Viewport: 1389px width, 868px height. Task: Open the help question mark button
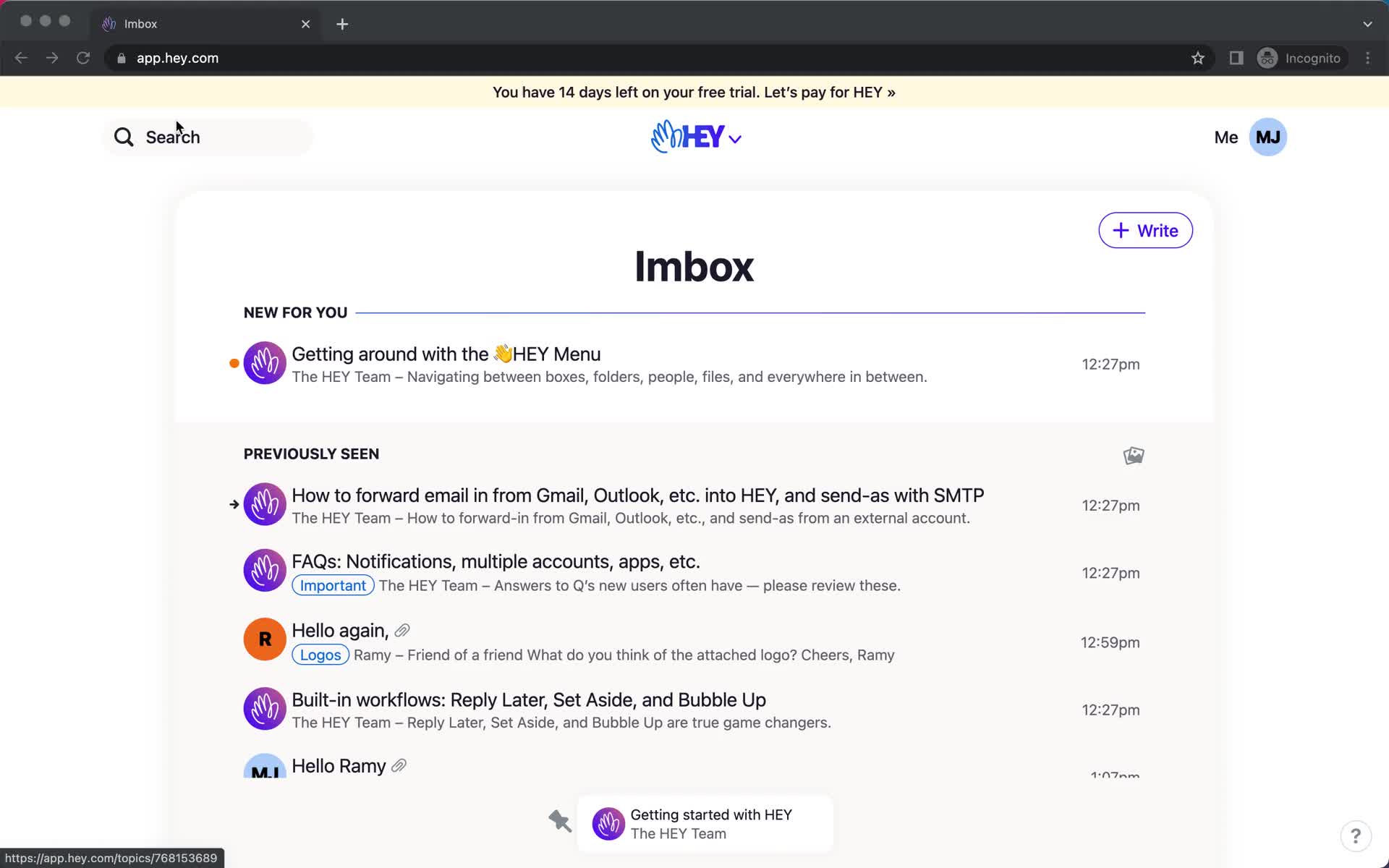tap(1355, 836)
